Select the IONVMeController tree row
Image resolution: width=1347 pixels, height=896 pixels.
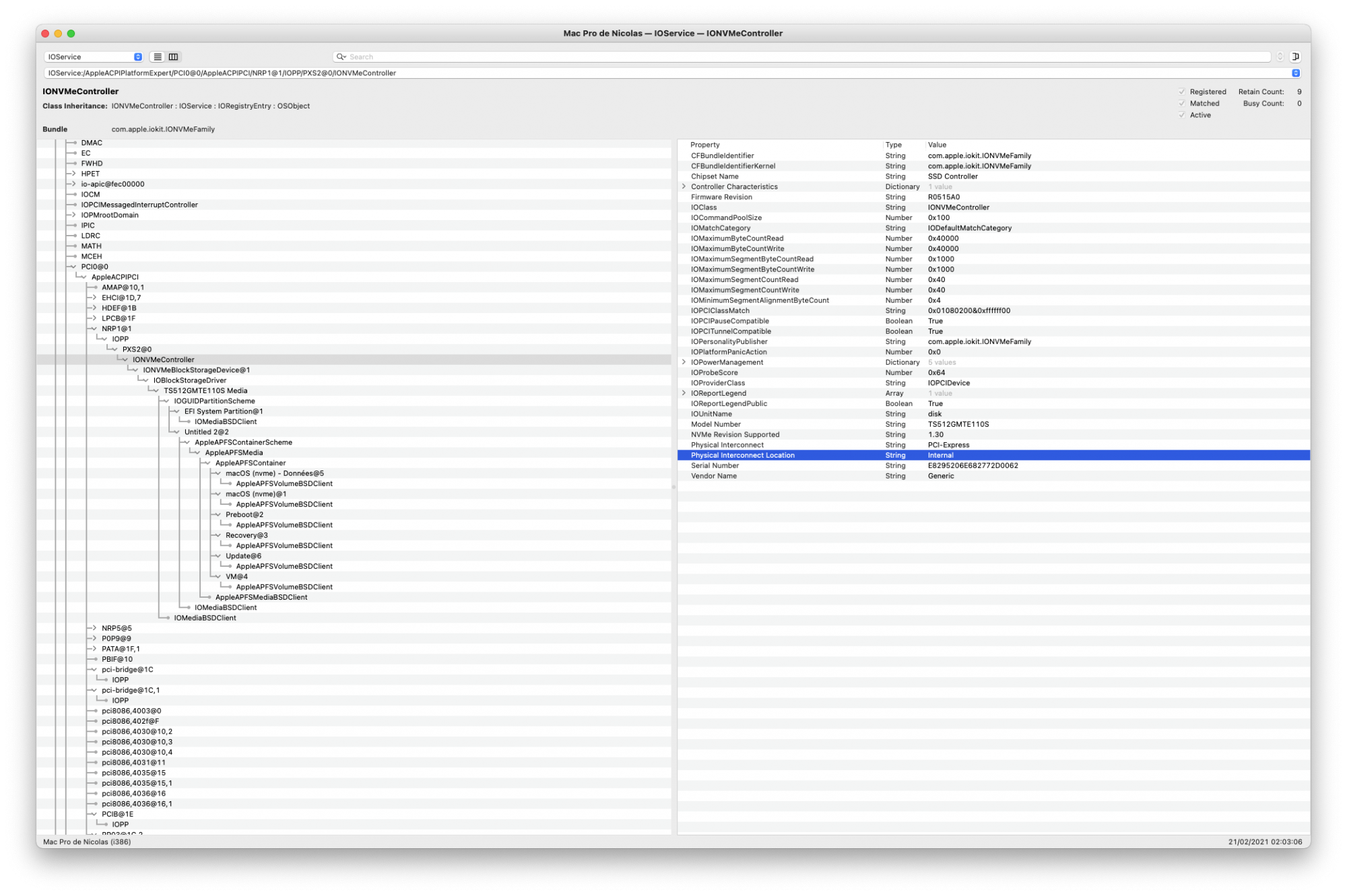(x=354, y=359)
